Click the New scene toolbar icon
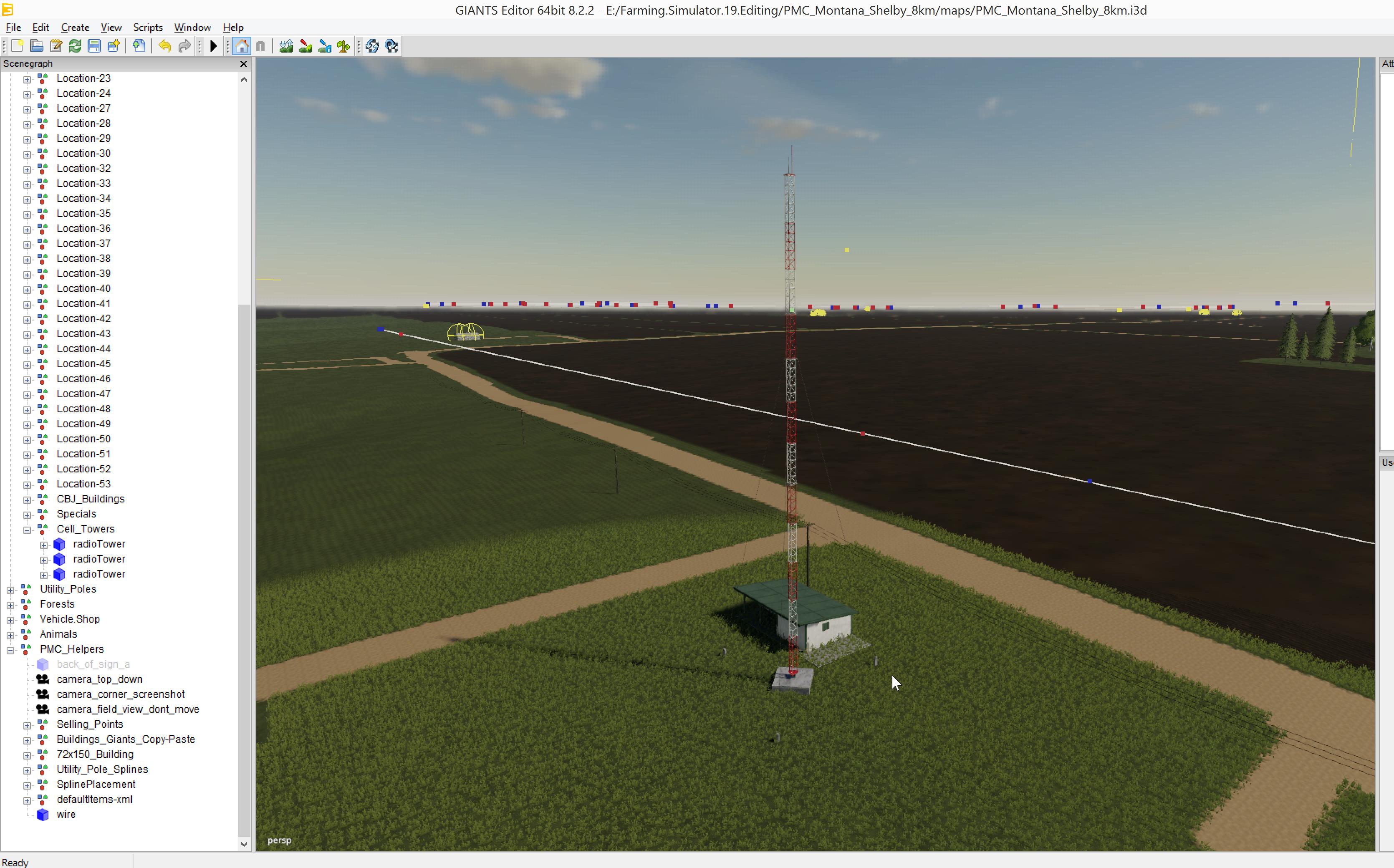The height and width of the screenshot is (868, 1394). 17,46
